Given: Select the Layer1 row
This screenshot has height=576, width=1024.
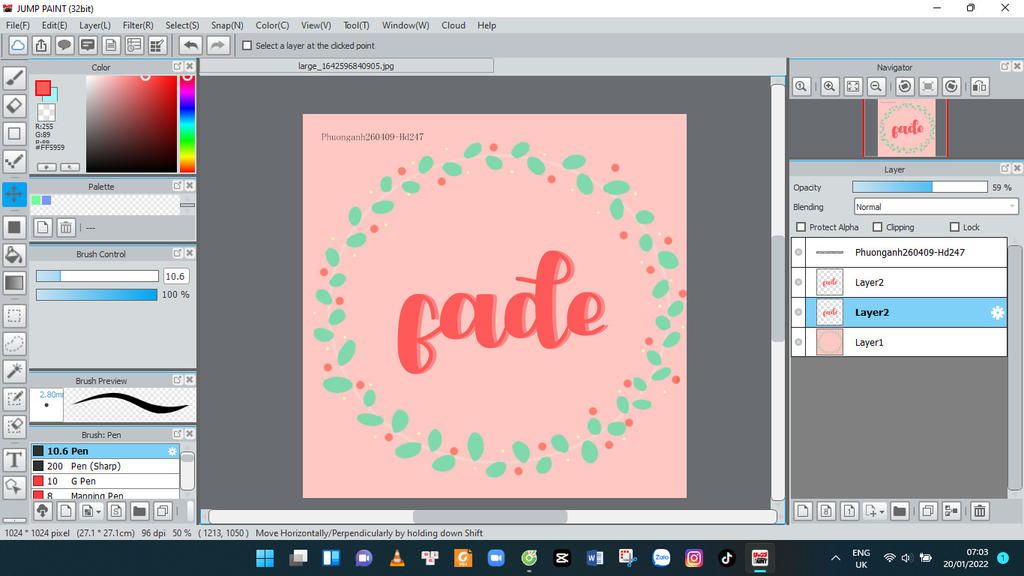Looking at the screenshot, I should click(899, 342).
